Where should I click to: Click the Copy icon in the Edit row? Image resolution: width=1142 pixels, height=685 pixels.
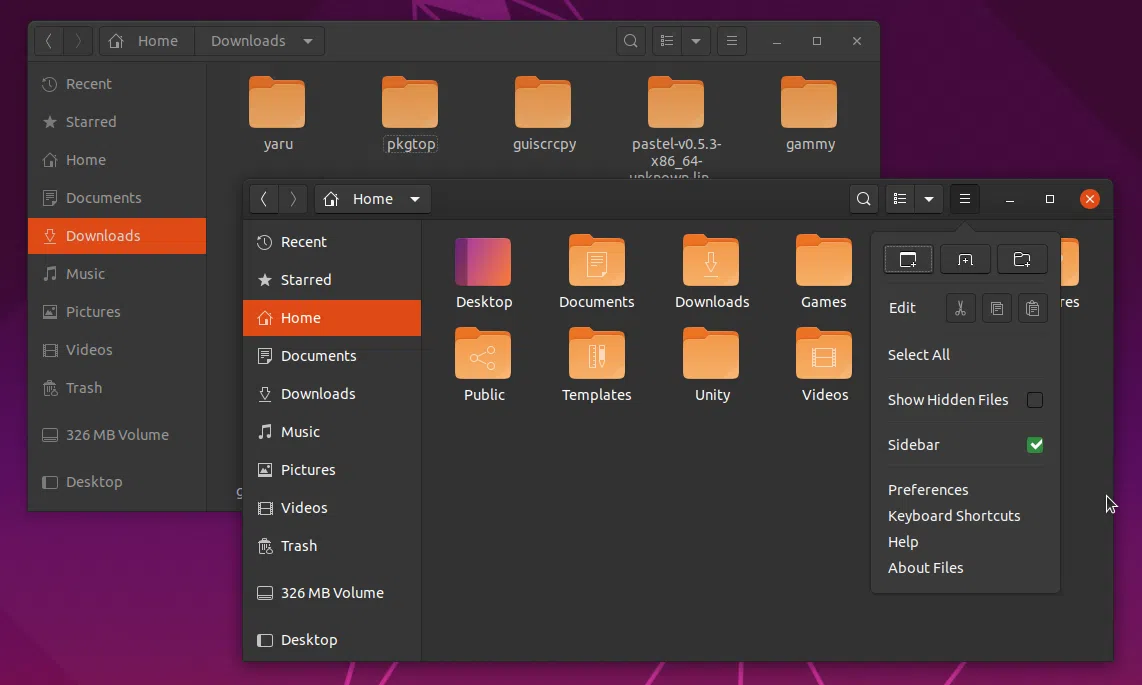coord(996,308)
